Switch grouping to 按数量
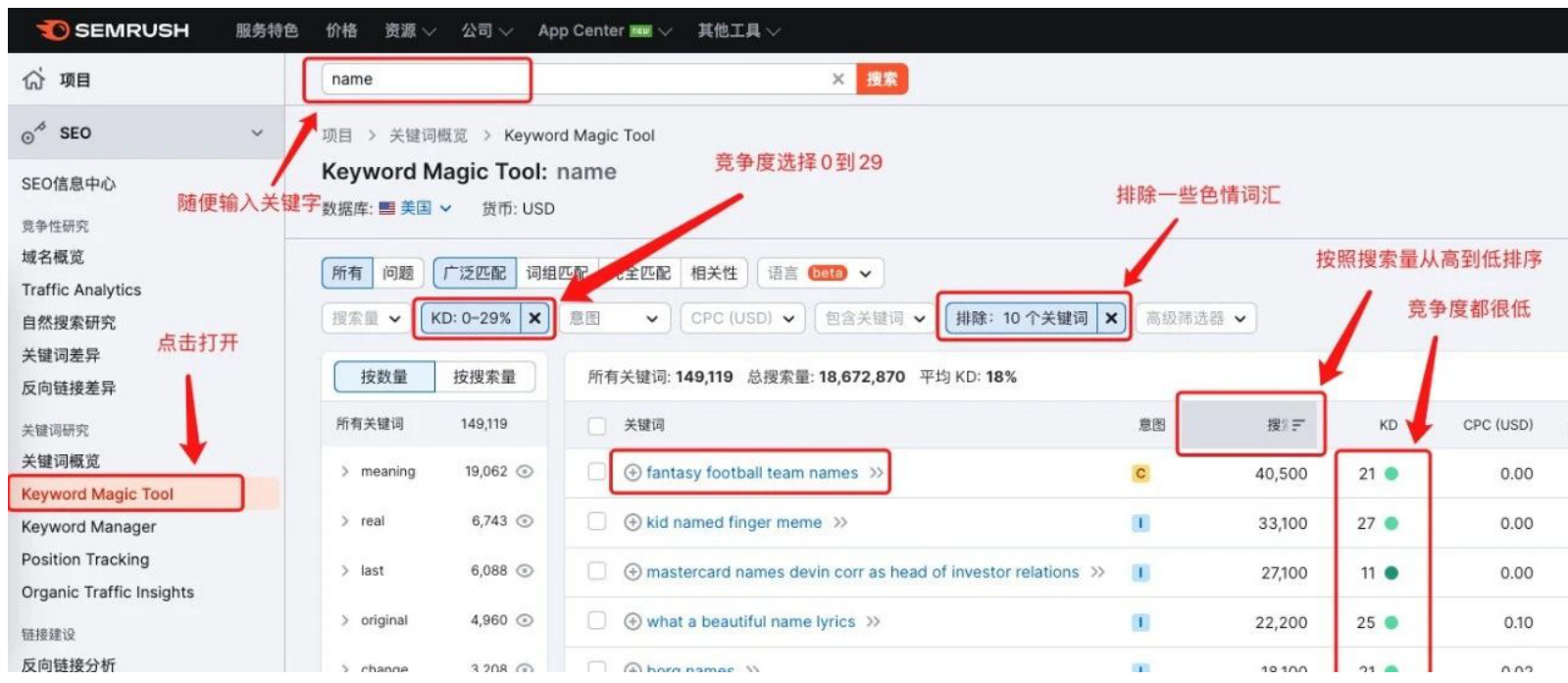The image size is (1568, 683). coord(383,377)
